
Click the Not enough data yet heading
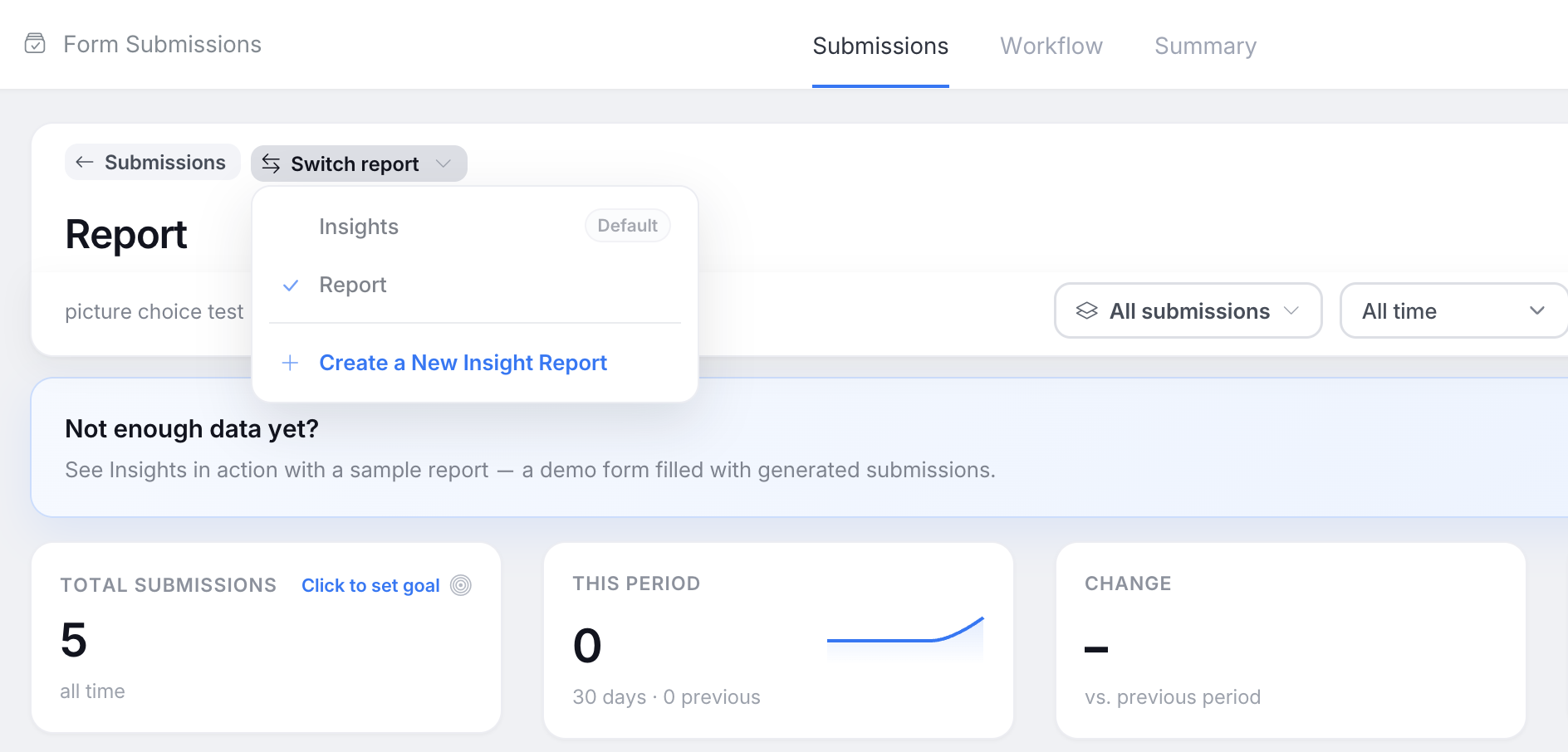tap(192, 428)
